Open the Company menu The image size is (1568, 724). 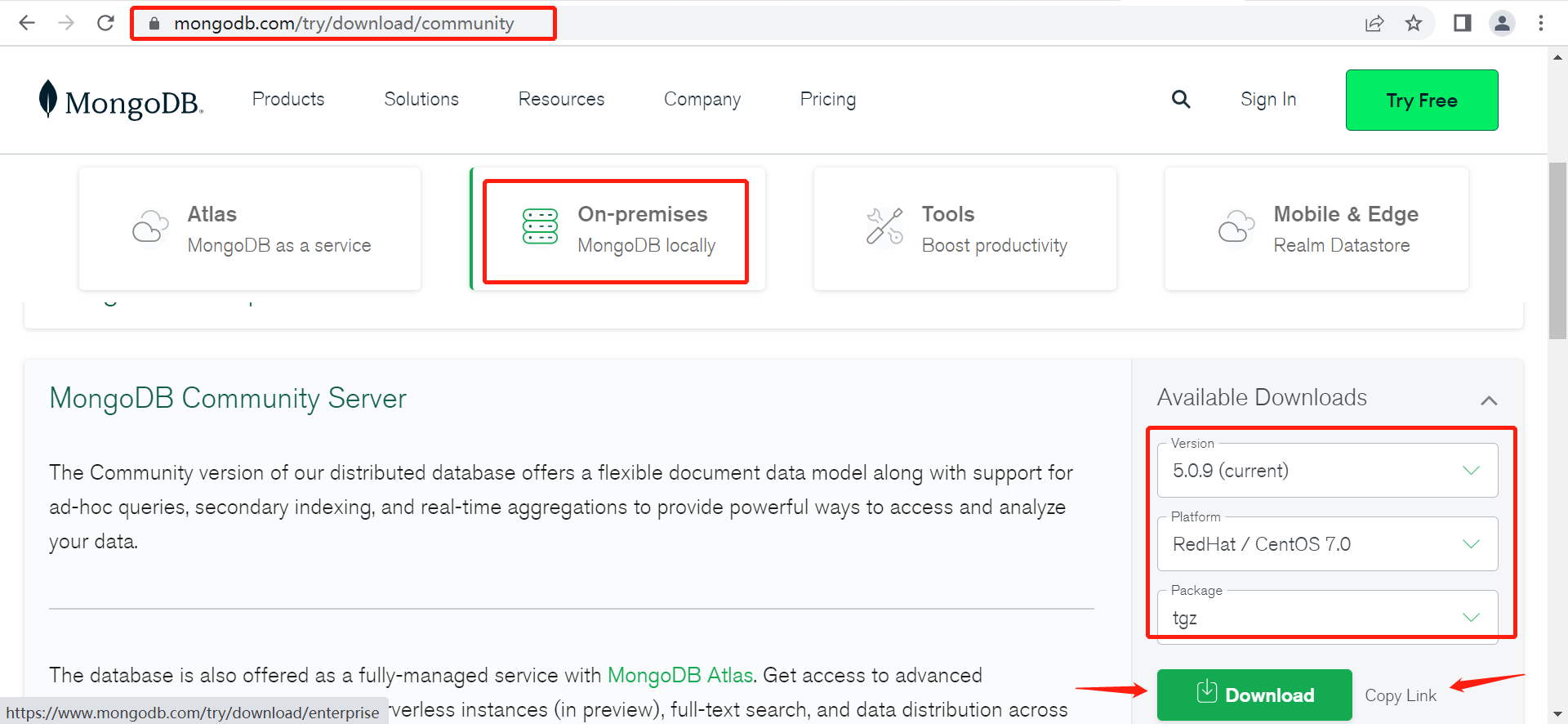702,100
